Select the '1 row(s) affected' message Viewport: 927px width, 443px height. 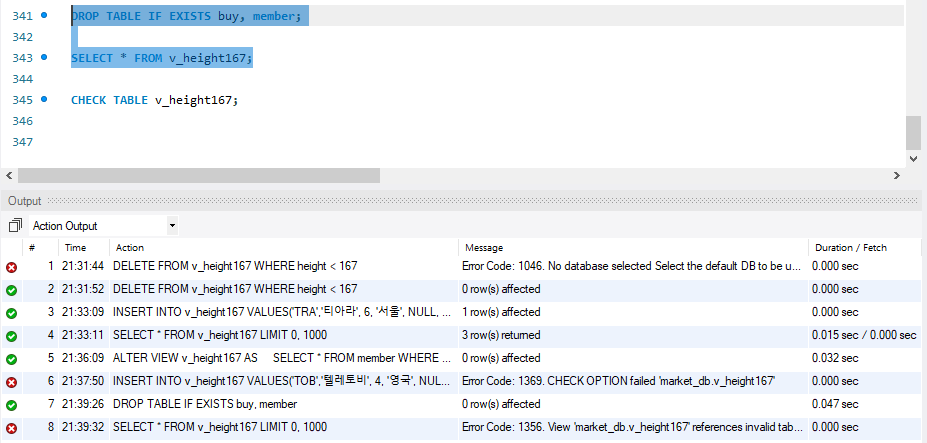point(501,312)
